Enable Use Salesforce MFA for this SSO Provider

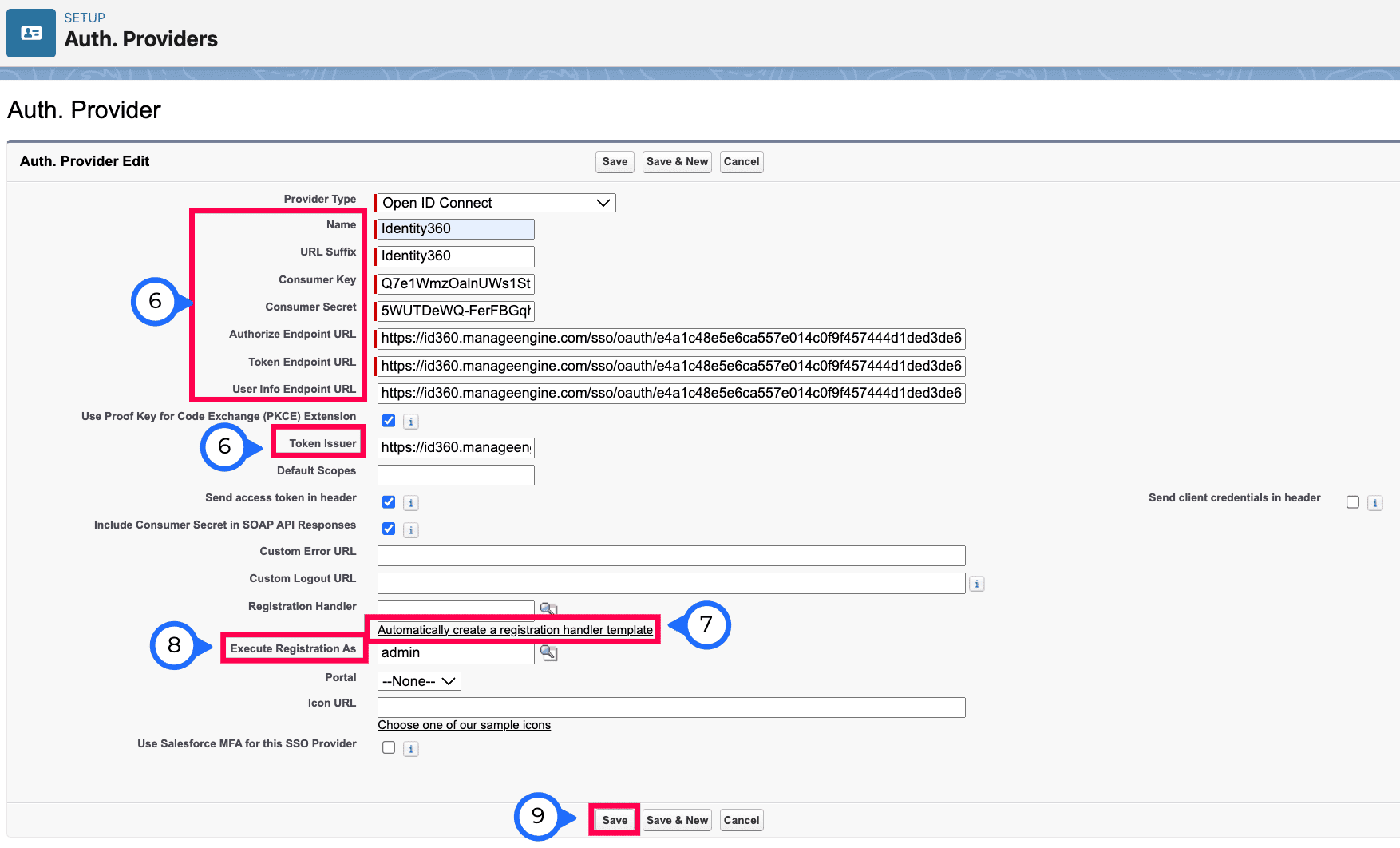coord(388,747)
